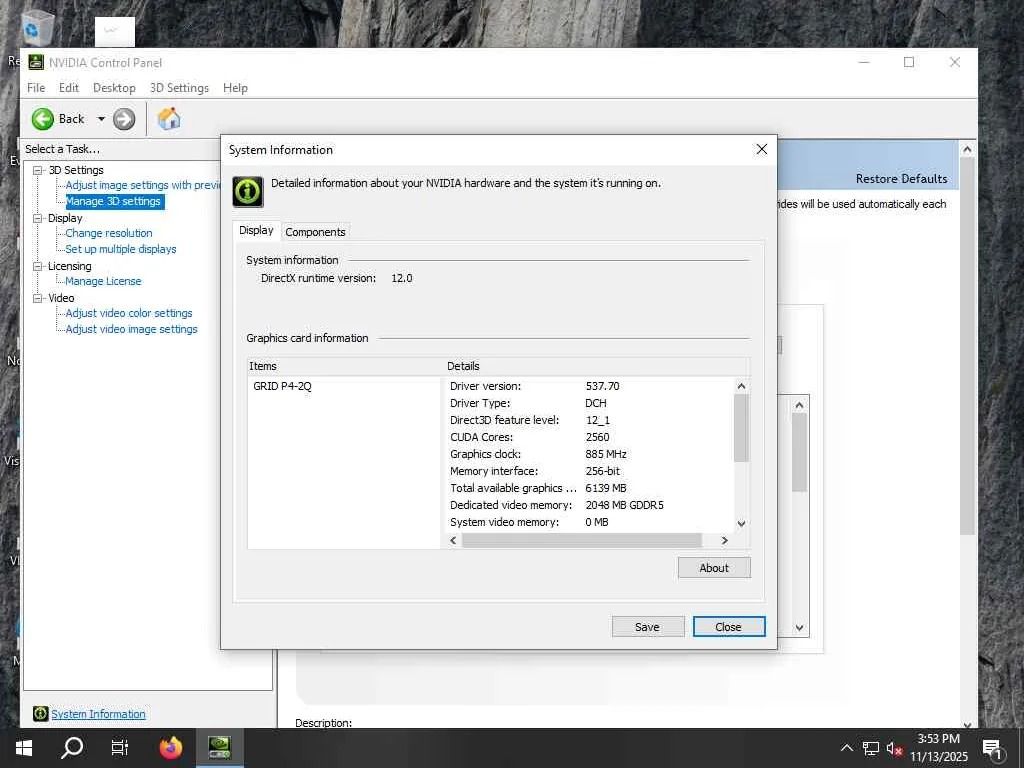Click the details list scroll down arrow
The width and height of the screenshot is (1024, 768).
pyautogui.click(x=741, y=523)
